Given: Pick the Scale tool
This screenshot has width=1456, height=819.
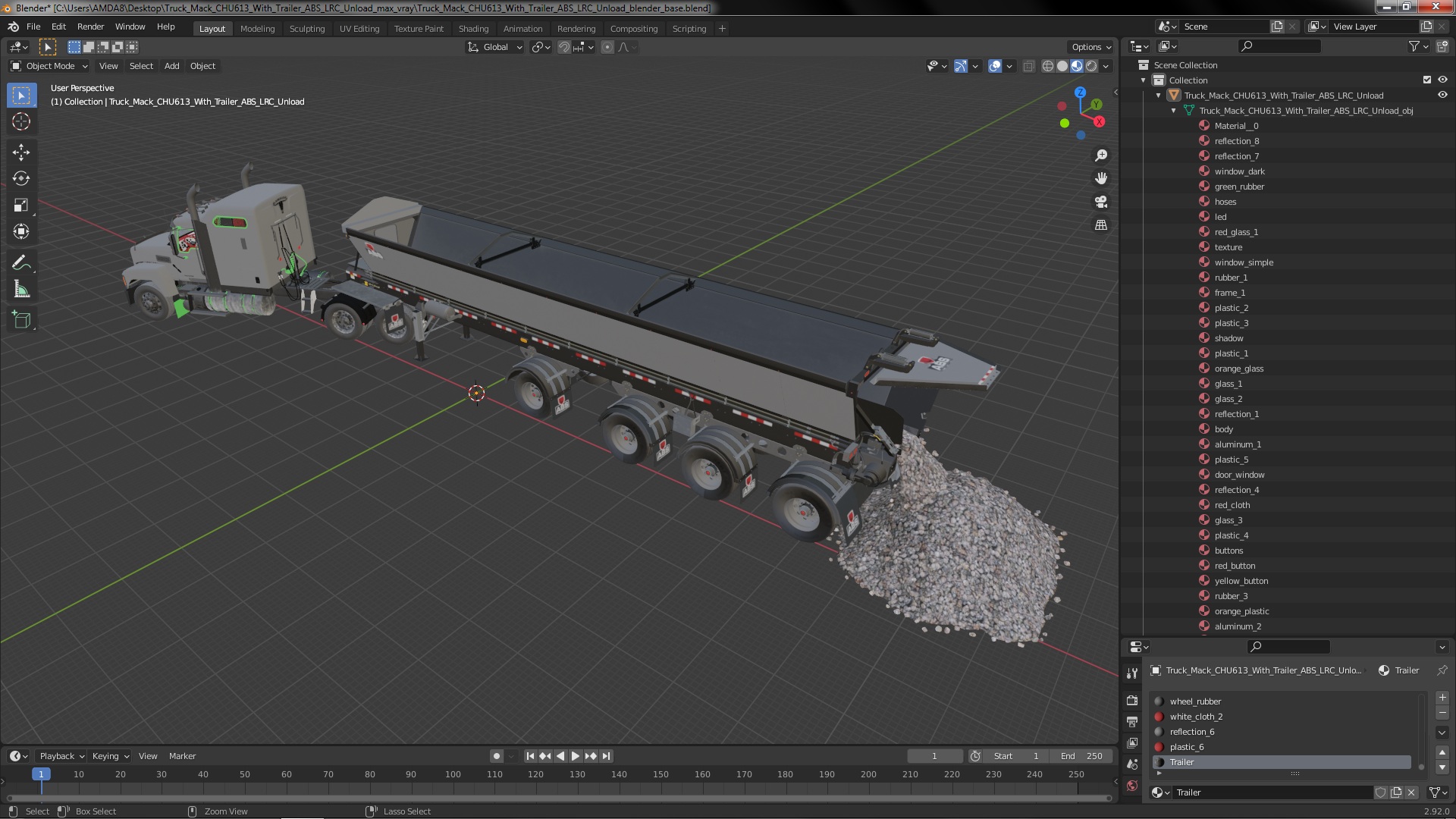Looking at the screenshot, I should [21, 205].
